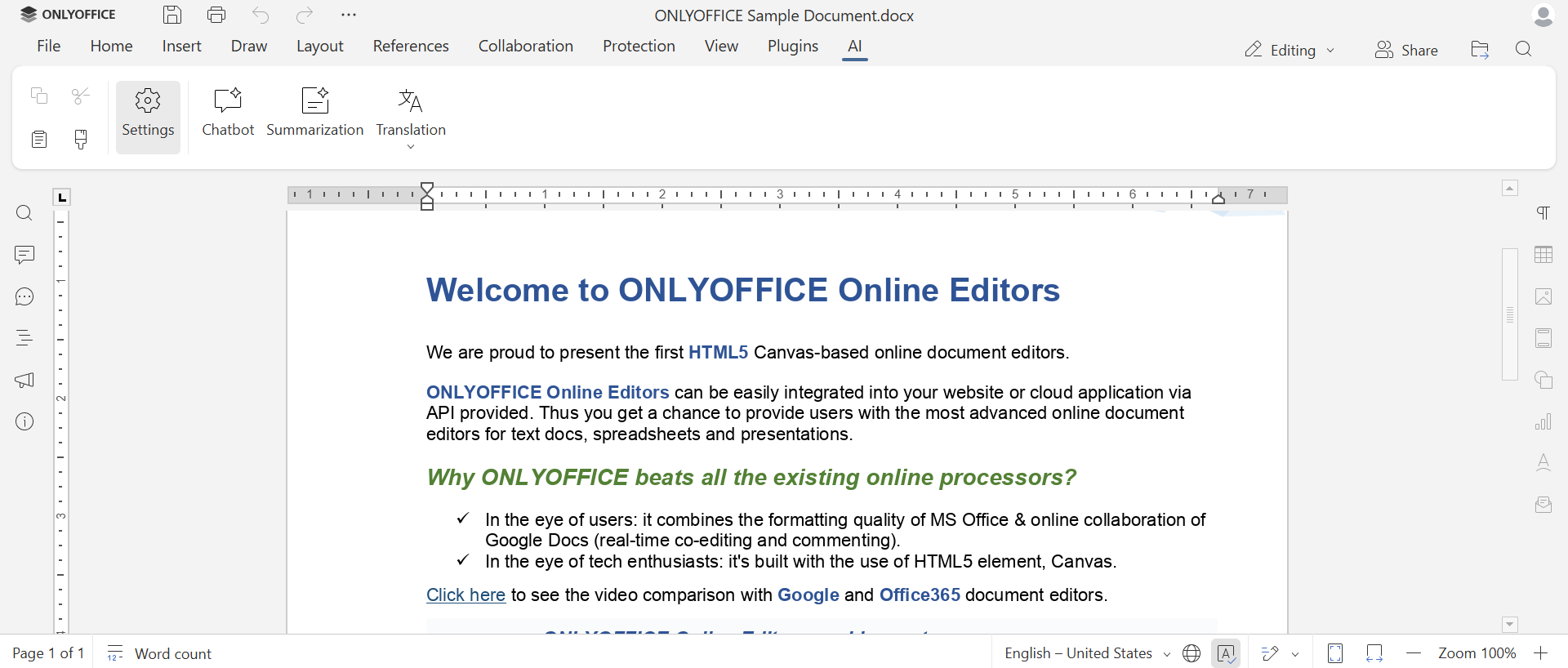Switch to the Draw tab
The image size is (1568, 668).
249,47
